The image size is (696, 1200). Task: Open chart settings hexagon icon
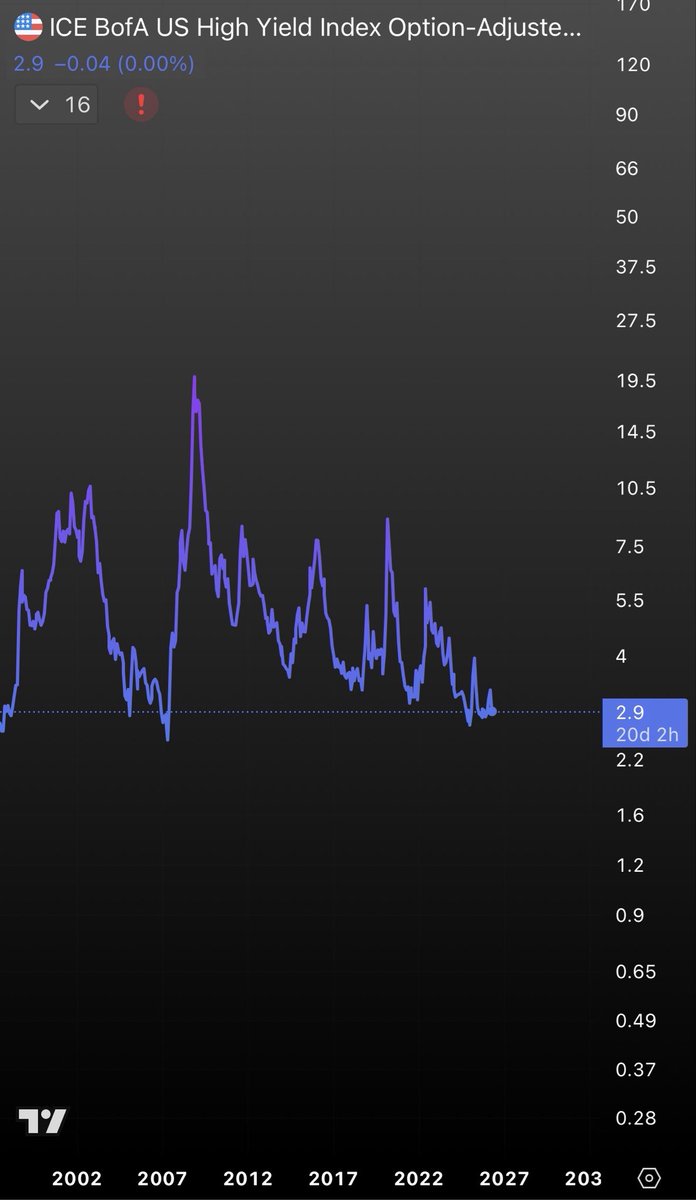(649, 1176)
